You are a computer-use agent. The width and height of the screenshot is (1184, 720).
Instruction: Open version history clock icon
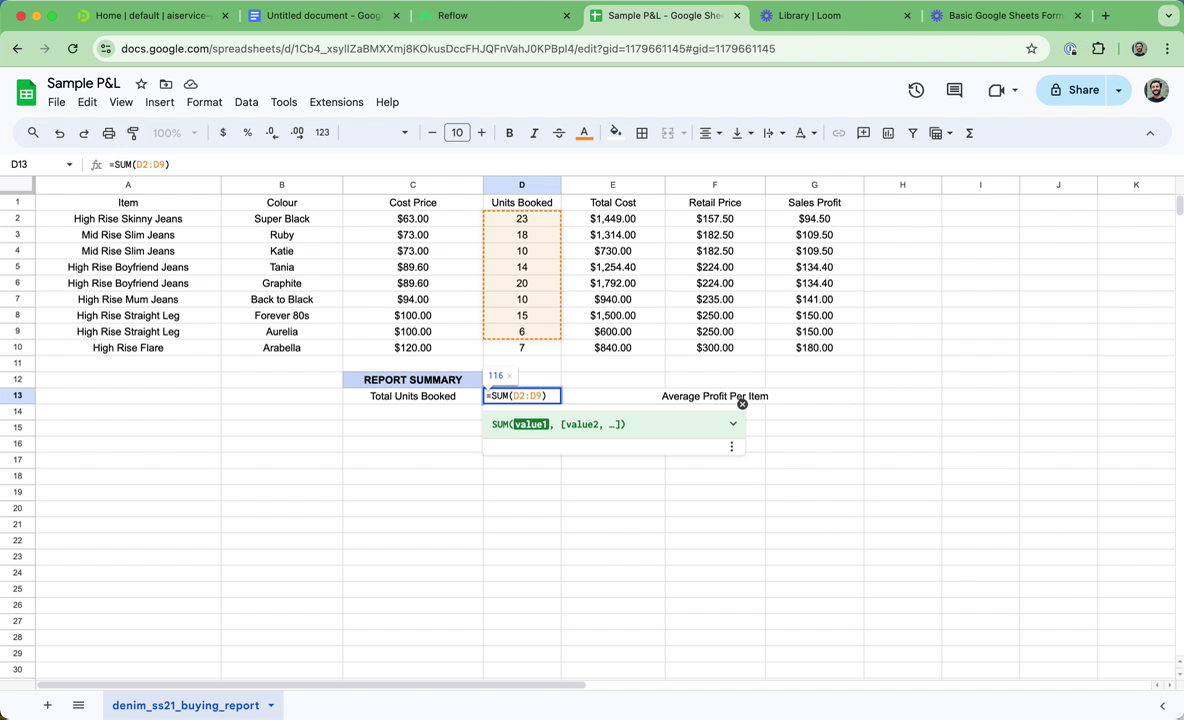pyautogui.click(x=916, y=90)
